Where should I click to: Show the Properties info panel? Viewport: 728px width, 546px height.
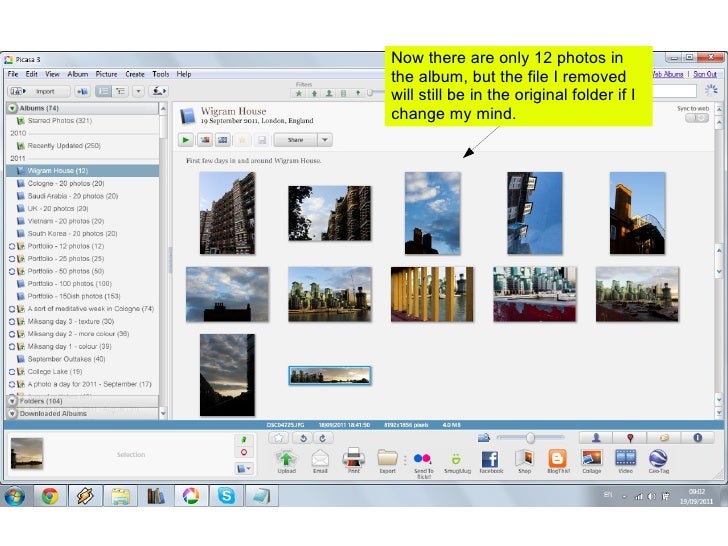697,437
